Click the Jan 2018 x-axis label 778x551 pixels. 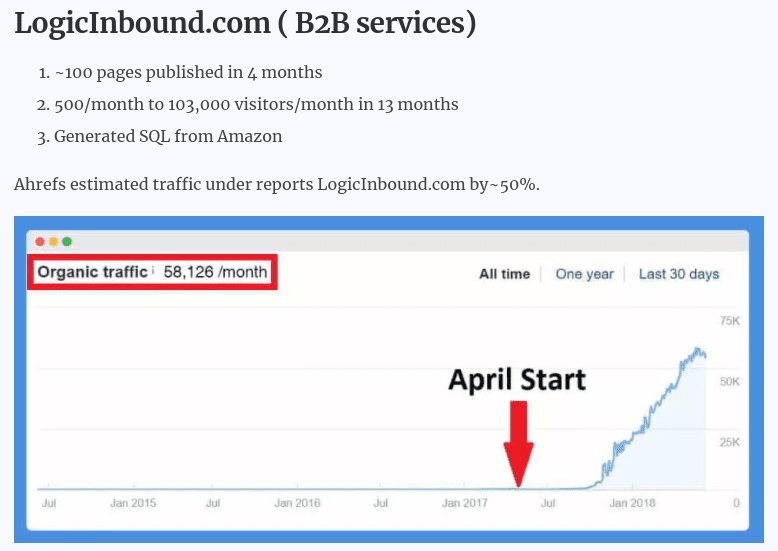[632, 503]
